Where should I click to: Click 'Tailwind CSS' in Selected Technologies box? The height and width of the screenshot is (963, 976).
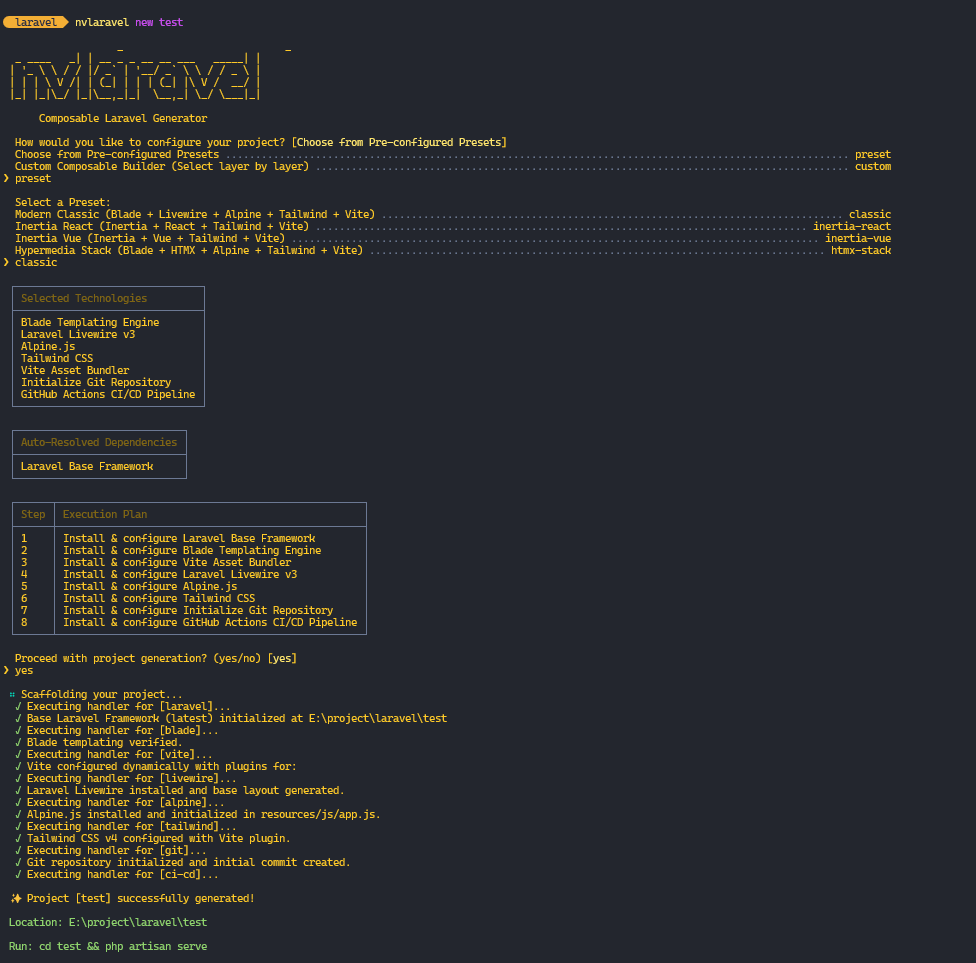pyautogui.click(x=57, y=358)
